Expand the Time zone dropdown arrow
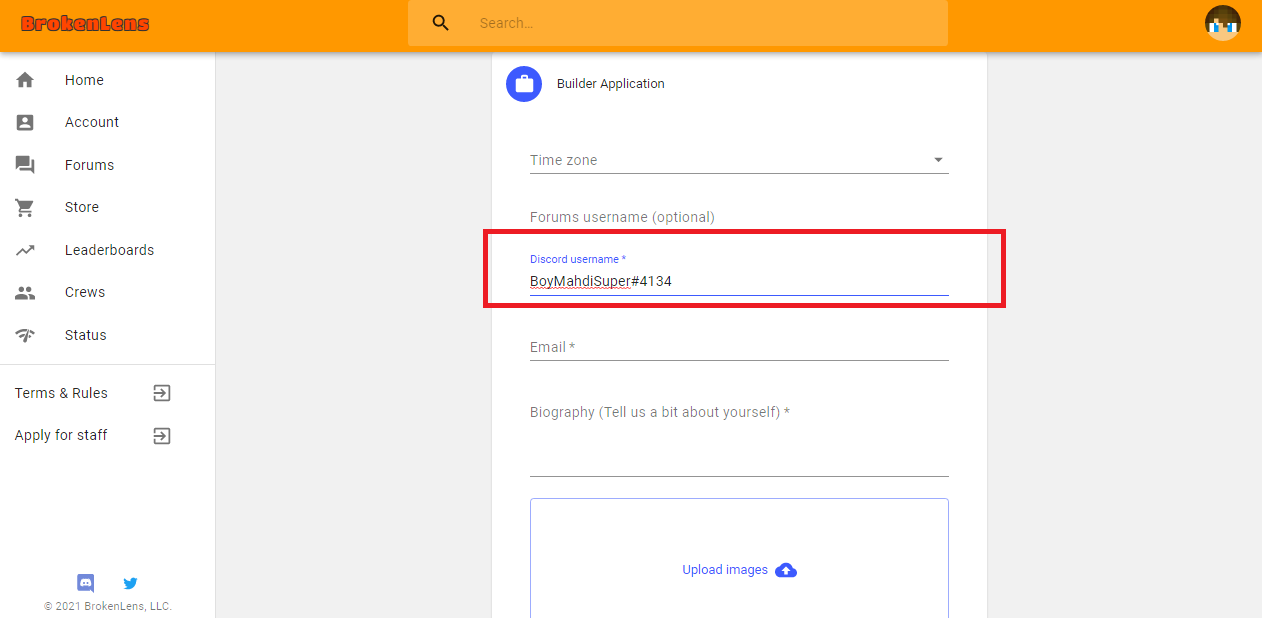Viewport: 1262px width, 618px height. (938, 160)
